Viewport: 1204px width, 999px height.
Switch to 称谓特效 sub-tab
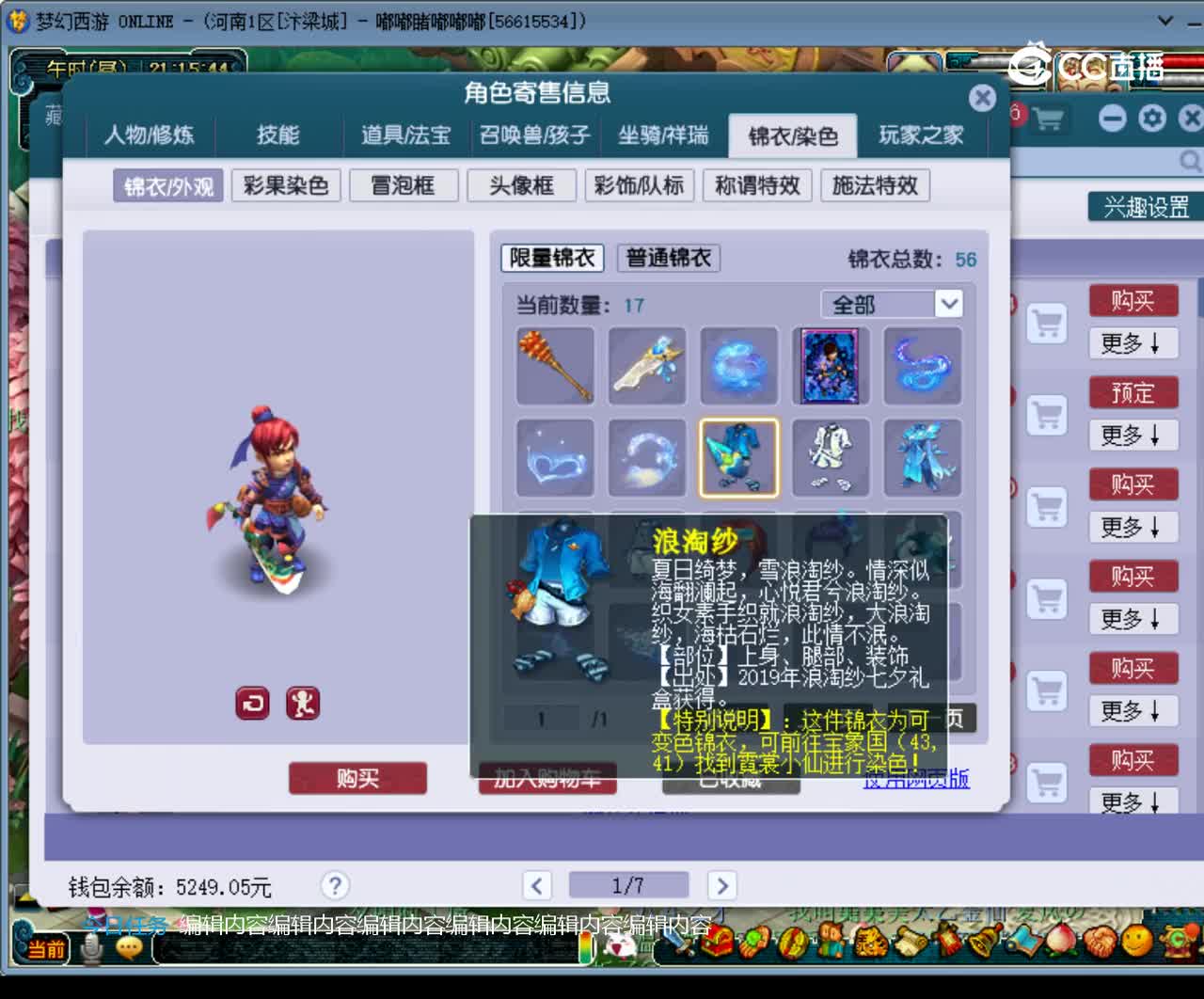(758, 185)
